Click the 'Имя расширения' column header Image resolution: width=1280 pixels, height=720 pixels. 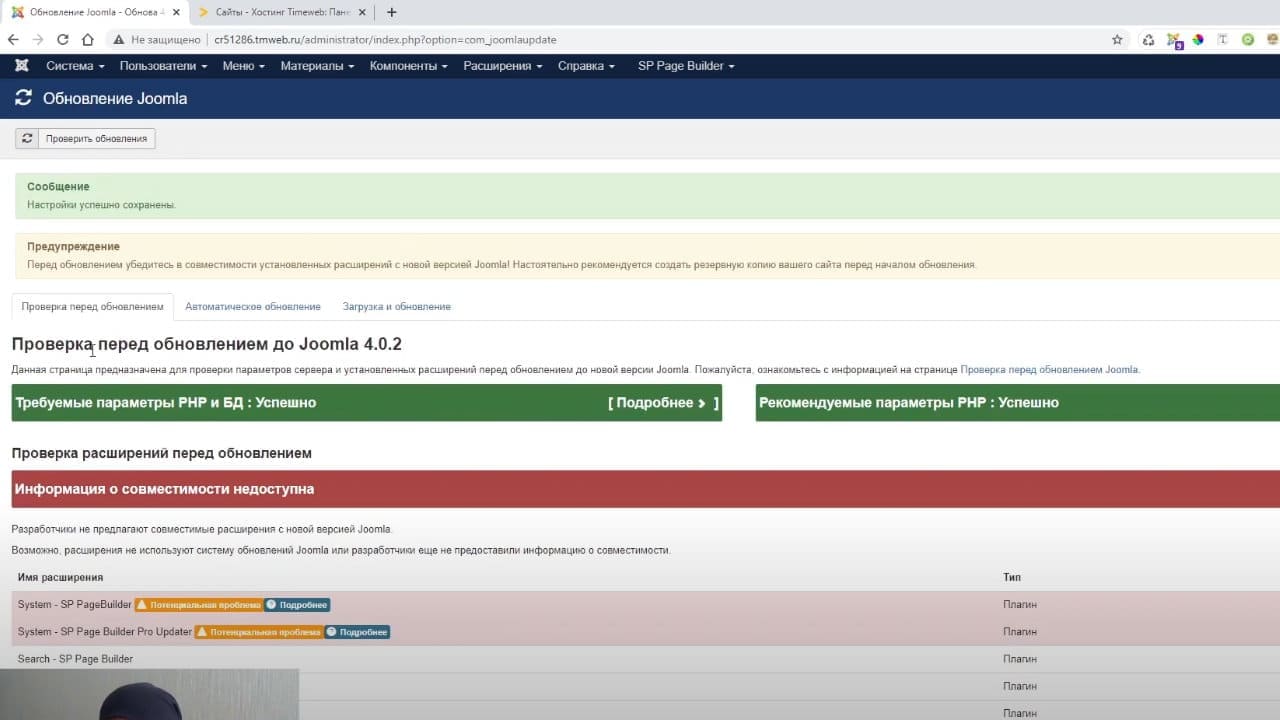click(x=60, y=577)
